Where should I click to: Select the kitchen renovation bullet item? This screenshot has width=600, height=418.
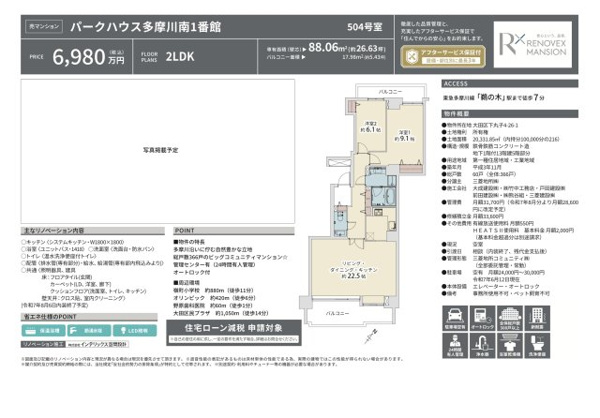point(75,243)
